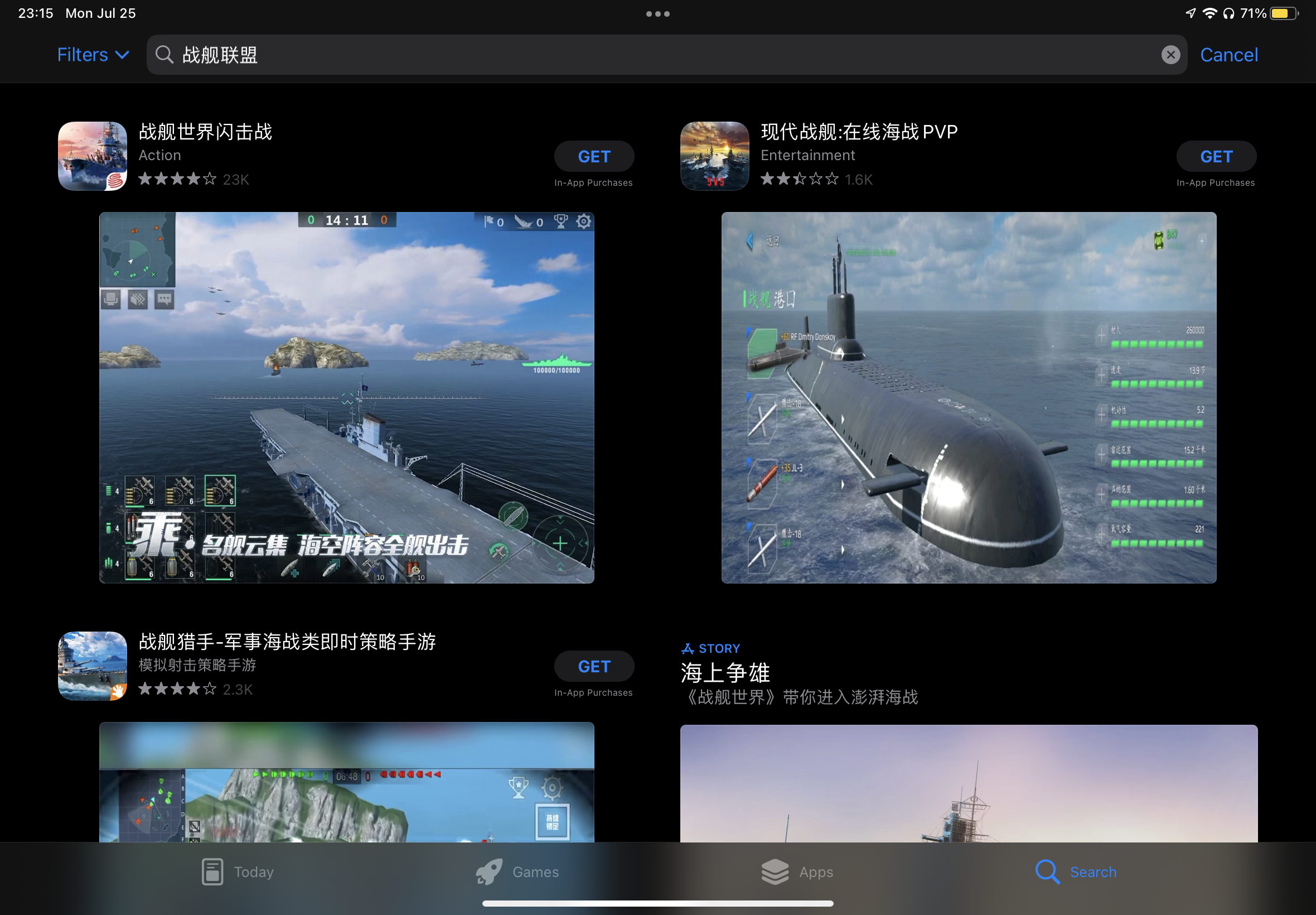Open 战舰猎手-军事海战类即时策略手游 title
Viewport: 1316px width, 915px height.
[x=287, y=642]
